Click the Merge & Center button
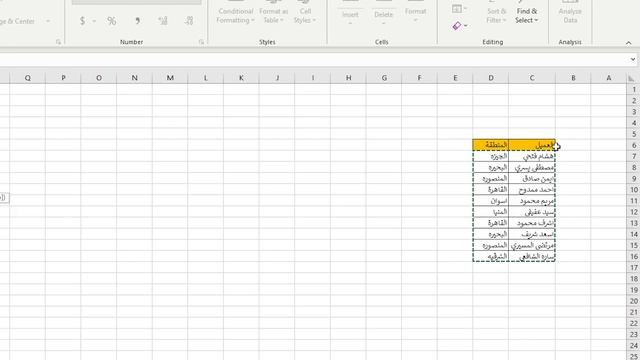640x360 pixels. 17,21
